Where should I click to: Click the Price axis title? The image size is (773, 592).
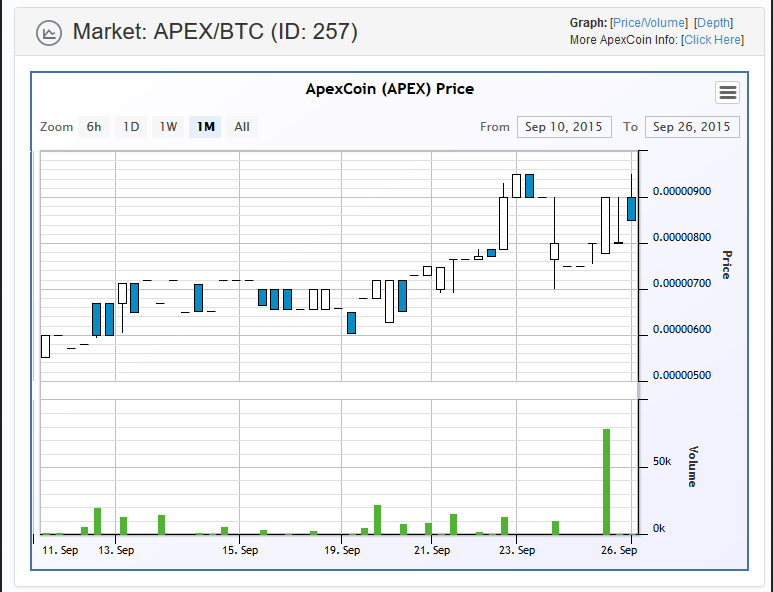pyautogui.click(x=726, y=265)
